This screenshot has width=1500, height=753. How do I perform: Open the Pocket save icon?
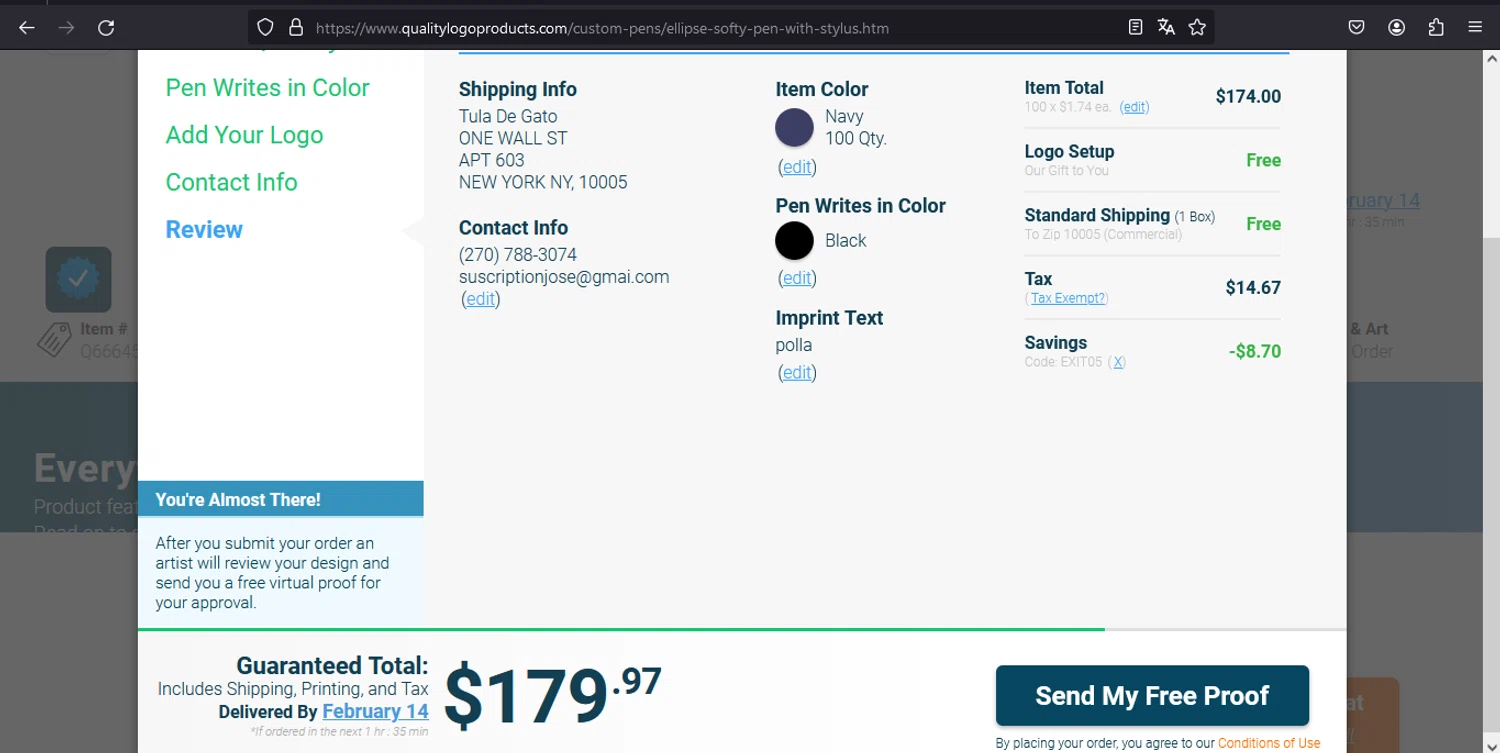pos(1356,28)
